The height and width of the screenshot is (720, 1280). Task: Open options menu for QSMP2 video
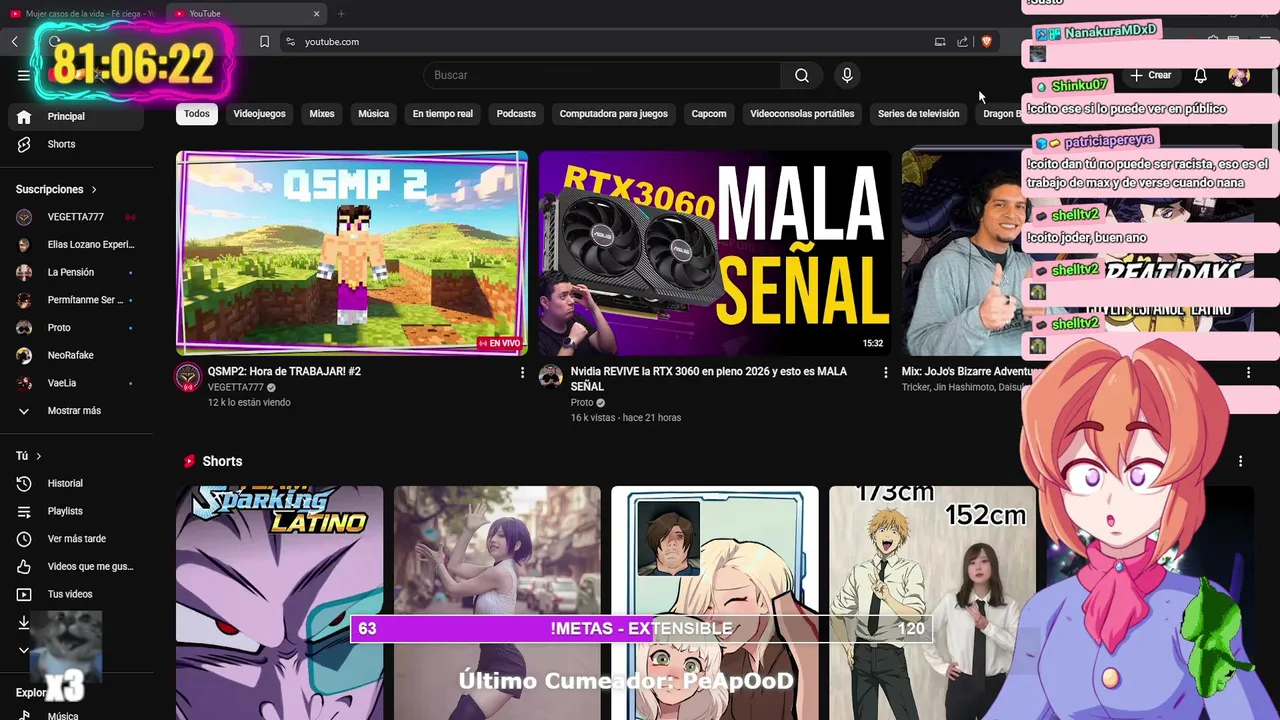click(x=522, y=372)
